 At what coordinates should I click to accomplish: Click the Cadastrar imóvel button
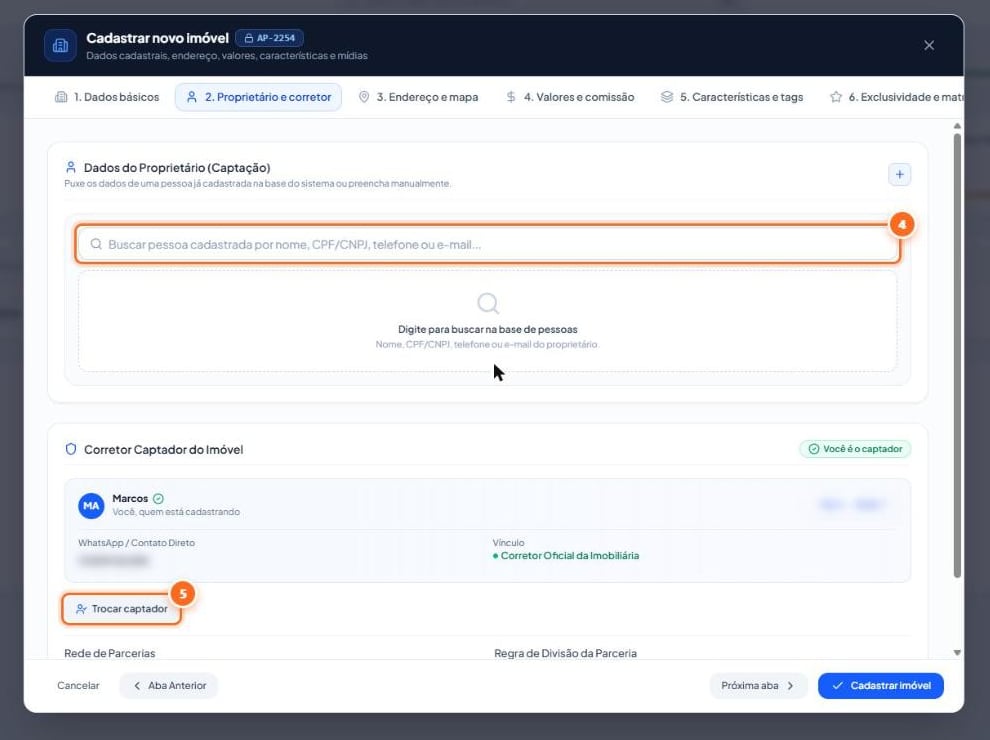881,686
